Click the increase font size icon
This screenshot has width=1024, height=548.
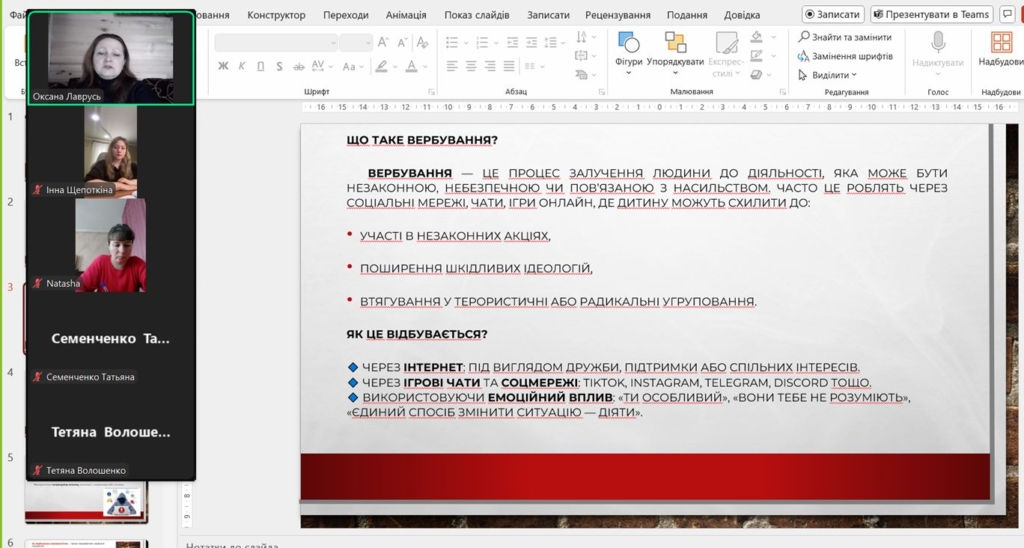[383, 42]
